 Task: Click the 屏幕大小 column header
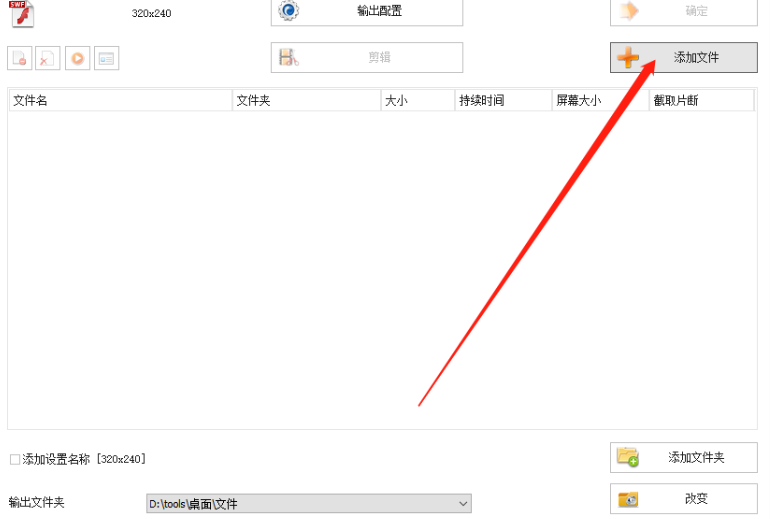tap(601, 101)
